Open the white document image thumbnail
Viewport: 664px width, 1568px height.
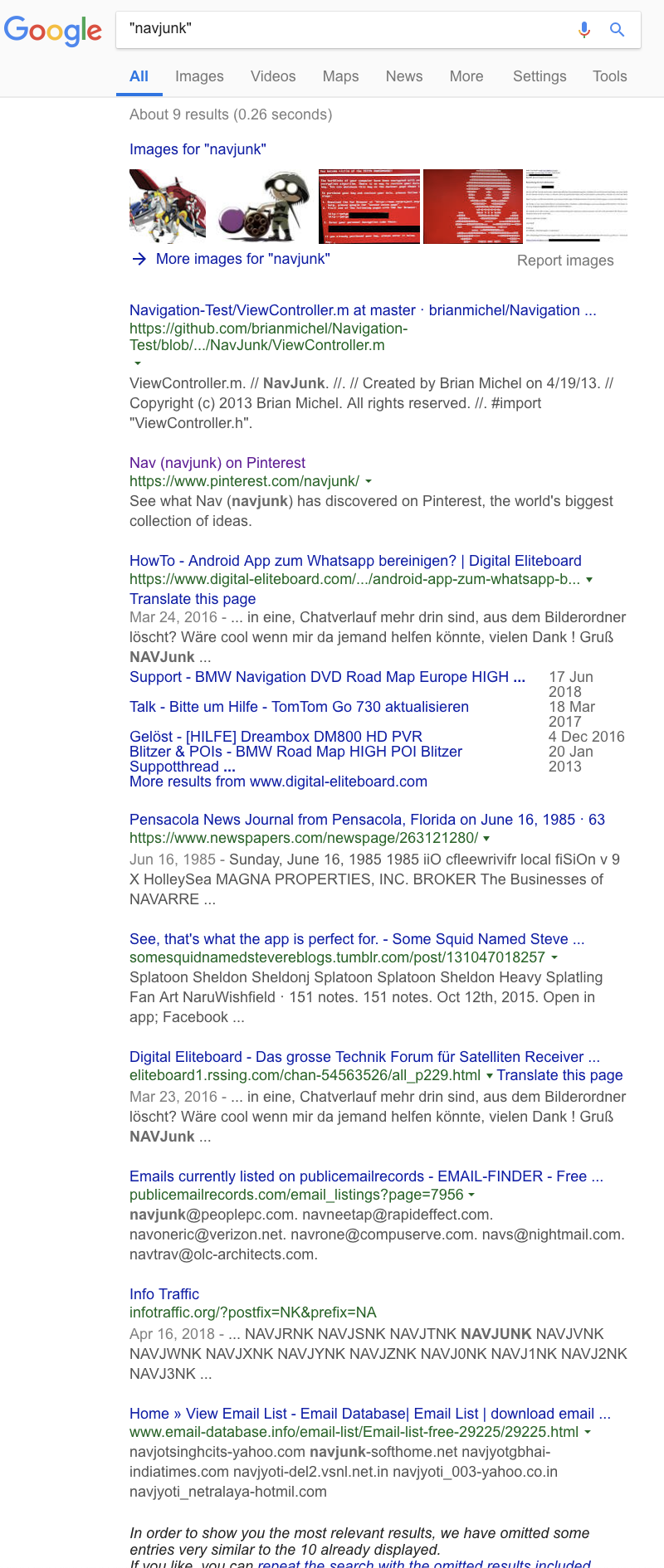click(575, 207)
